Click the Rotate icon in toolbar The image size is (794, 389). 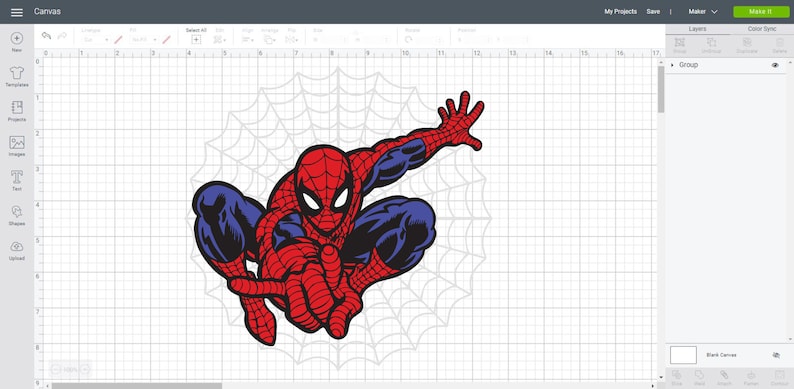coord(408,40)
